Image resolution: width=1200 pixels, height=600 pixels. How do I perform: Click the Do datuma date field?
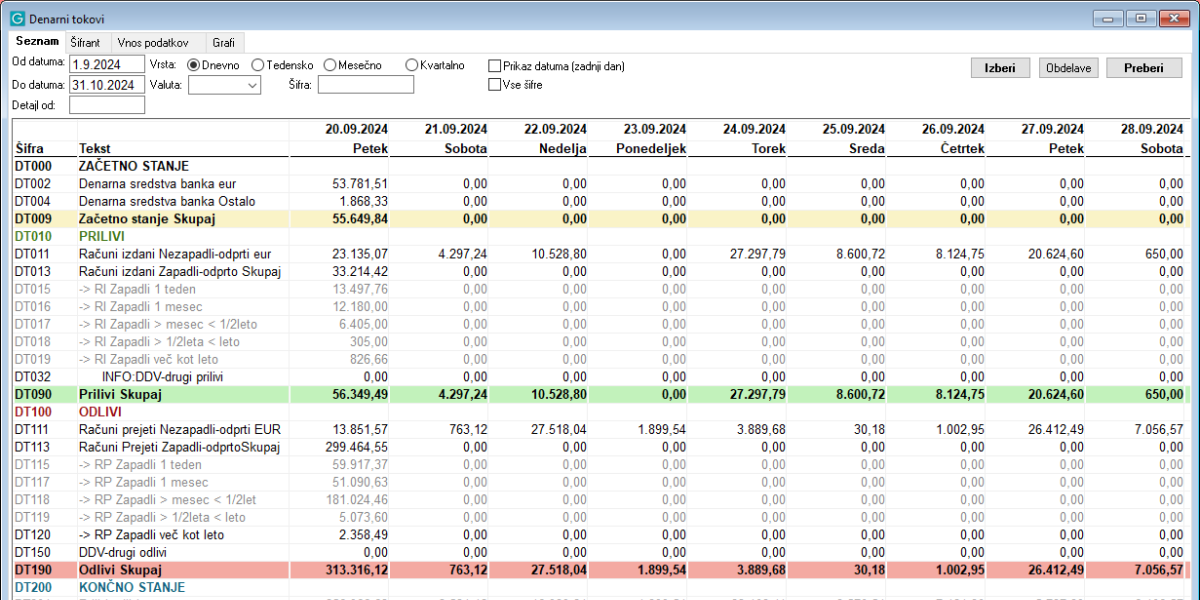point(107,85)
